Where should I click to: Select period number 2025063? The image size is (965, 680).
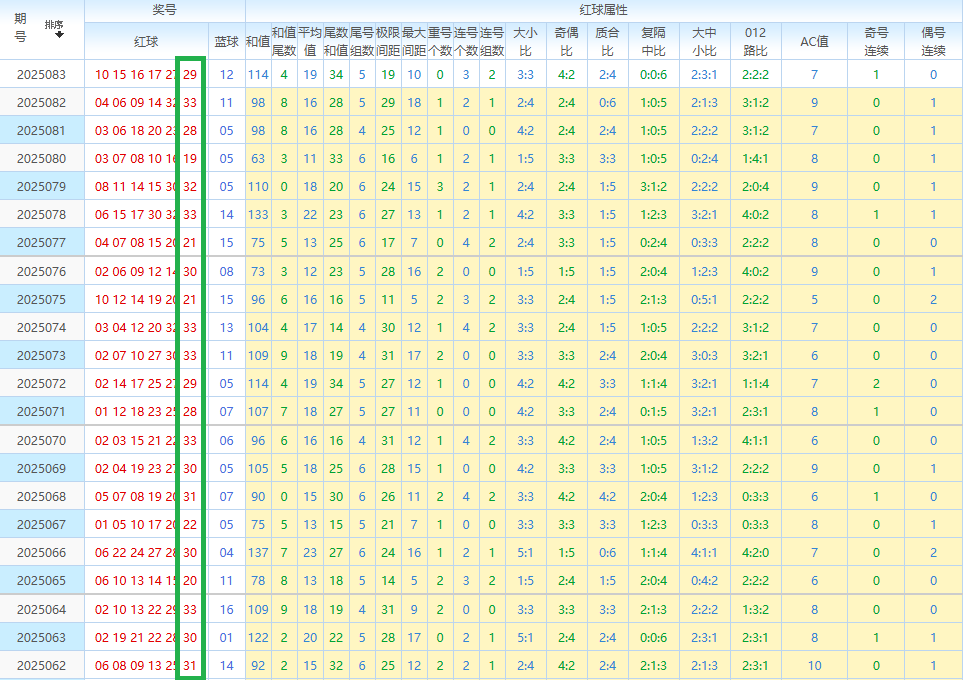41,638
